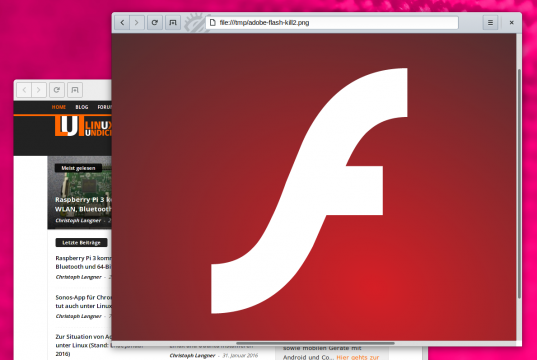Click the vertical scrollbar of front window
The width and height of the screenshot is (537, 360).
[519, 183]
